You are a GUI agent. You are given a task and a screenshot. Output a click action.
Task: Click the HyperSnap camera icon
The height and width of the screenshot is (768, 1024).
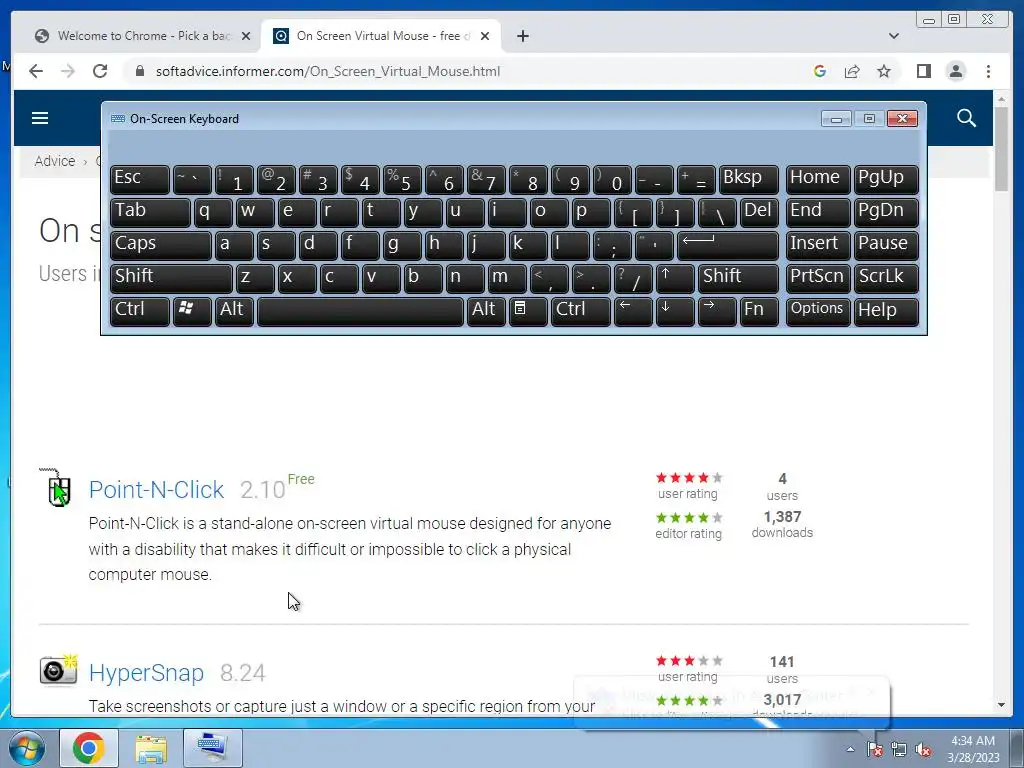pyautogui.click(x=58, y=671)
